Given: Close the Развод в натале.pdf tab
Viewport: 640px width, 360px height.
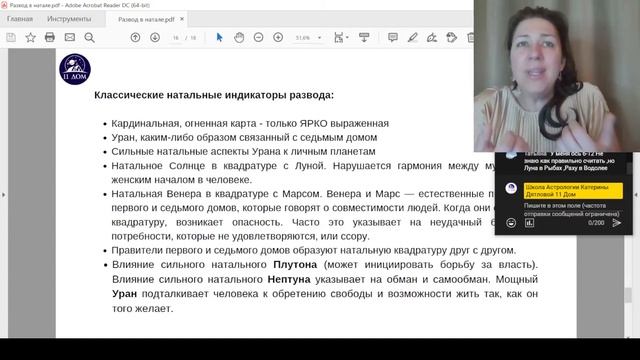Looking at the screenshot, I should [x=182, y=19].
